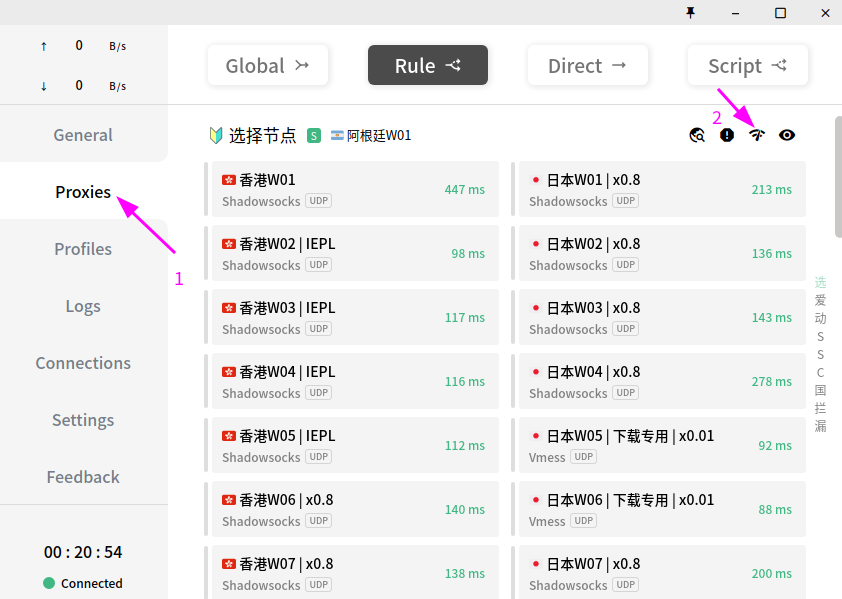Toggle the eye visibility icon
842x599 pixels.
tap(787, 135)
